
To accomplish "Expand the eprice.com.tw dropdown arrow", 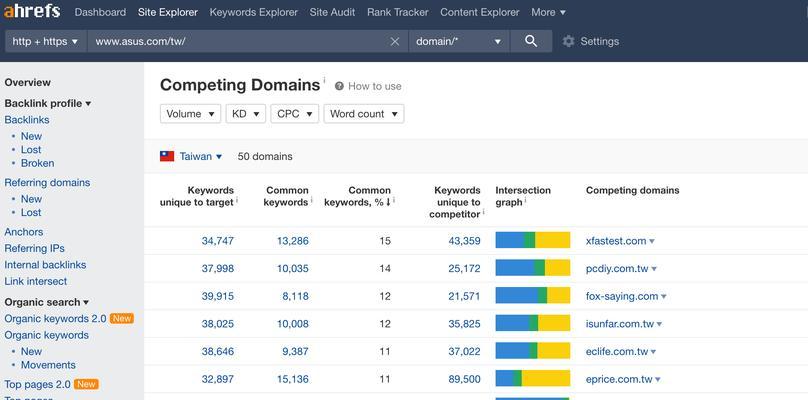I will coord(658,380).
